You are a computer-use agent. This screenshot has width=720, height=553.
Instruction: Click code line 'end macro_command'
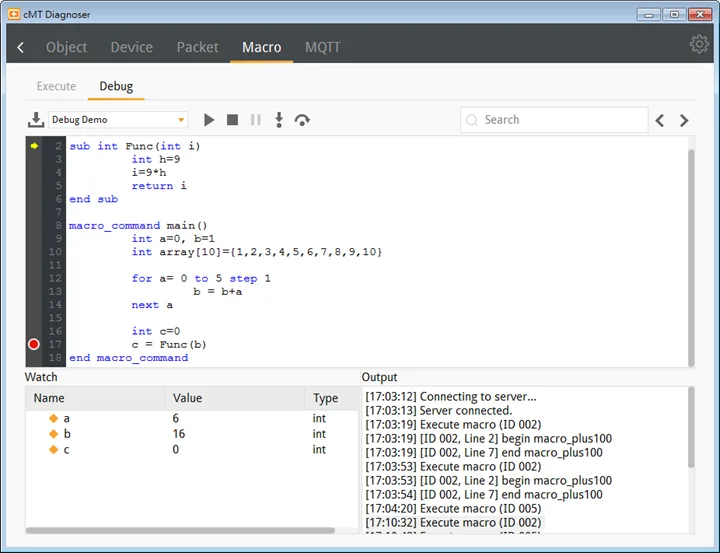click(x=129, y=358)
